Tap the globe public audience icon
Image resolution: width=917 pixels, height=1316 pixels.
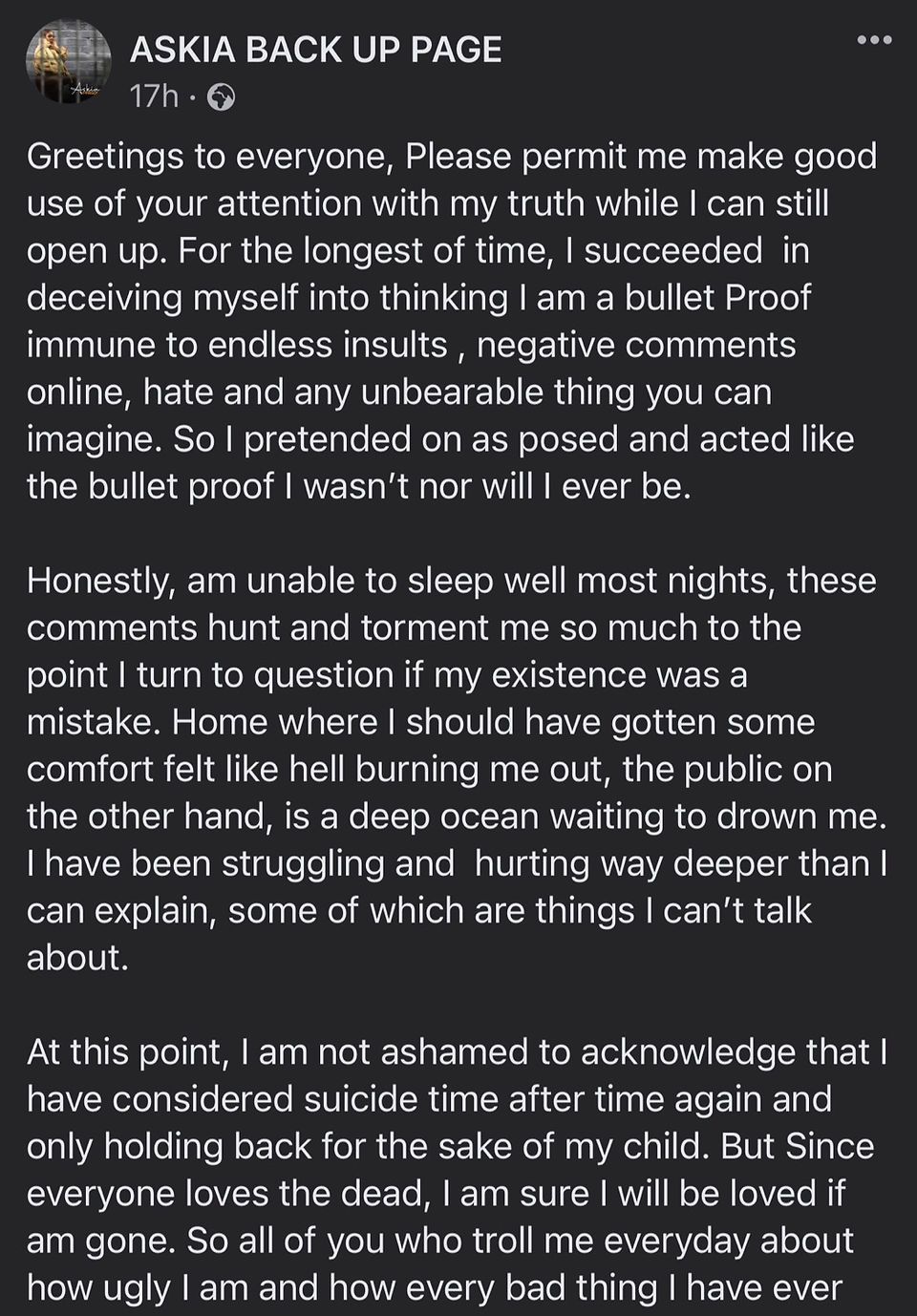point(221,97)
